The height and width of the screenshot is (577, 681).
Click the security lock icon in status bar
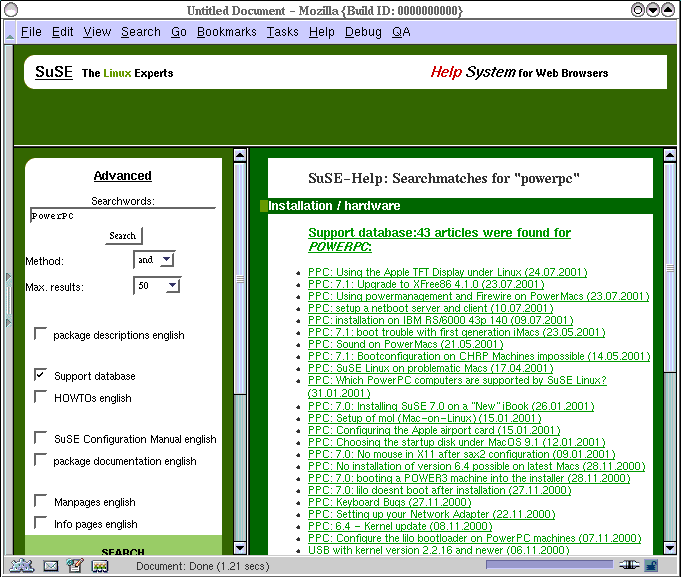pyautogui.click(x=651, y=565)
